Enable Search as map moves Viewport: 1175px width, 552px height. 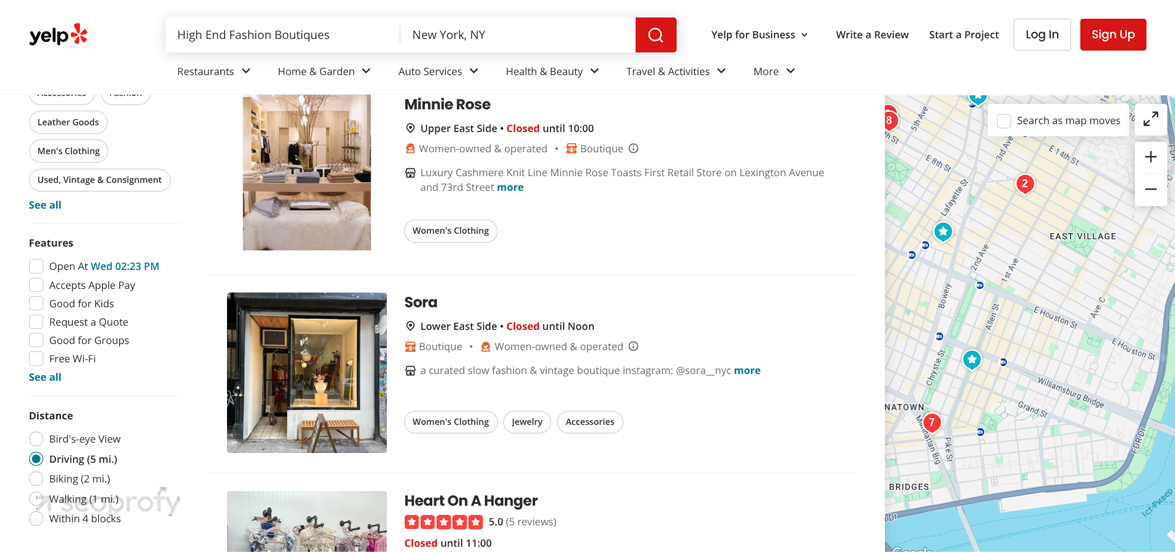[x=1004, y=121]
